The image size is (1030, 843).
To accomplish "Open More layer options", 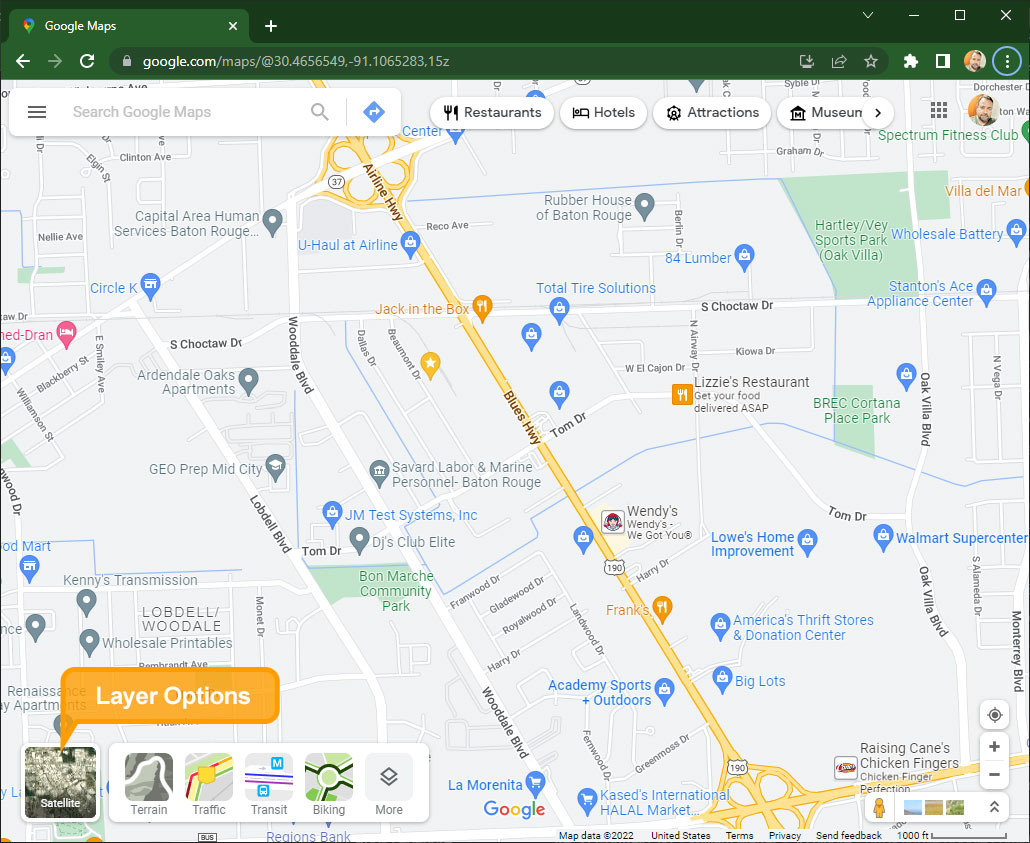I will 389,785.
